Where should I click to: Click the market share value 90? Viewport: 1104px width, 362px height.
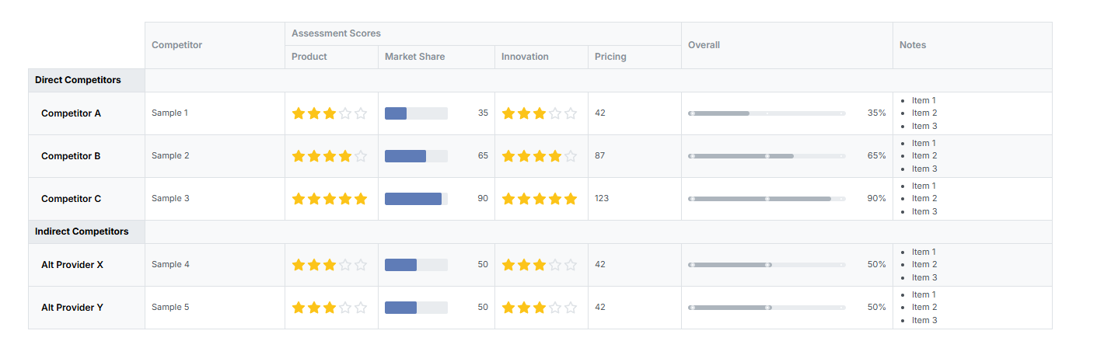pos(482,199)
